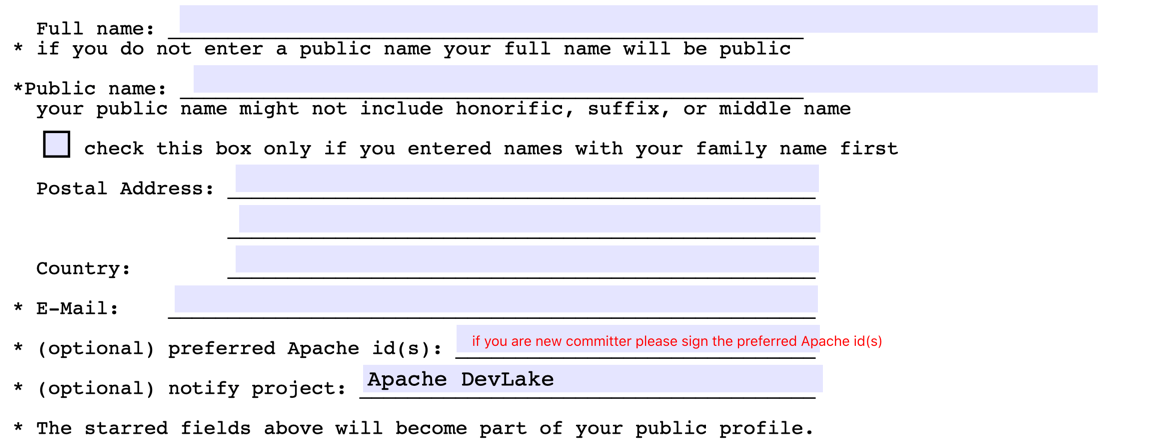
Task: Focus the E-Mail input field
Action: tap(495, 299)
